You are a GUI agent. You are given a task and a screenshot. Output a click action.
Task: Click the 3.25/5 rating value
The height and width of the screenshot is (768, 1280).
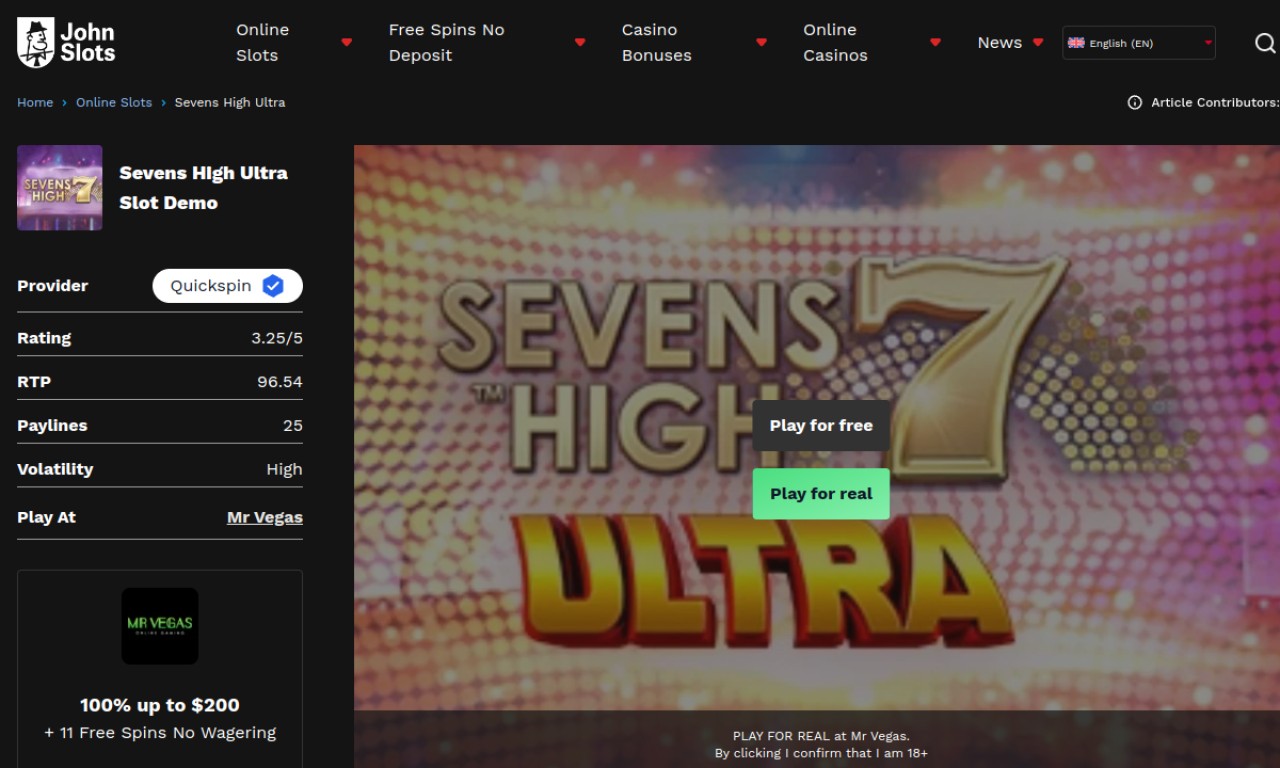(x=277, y=338)
